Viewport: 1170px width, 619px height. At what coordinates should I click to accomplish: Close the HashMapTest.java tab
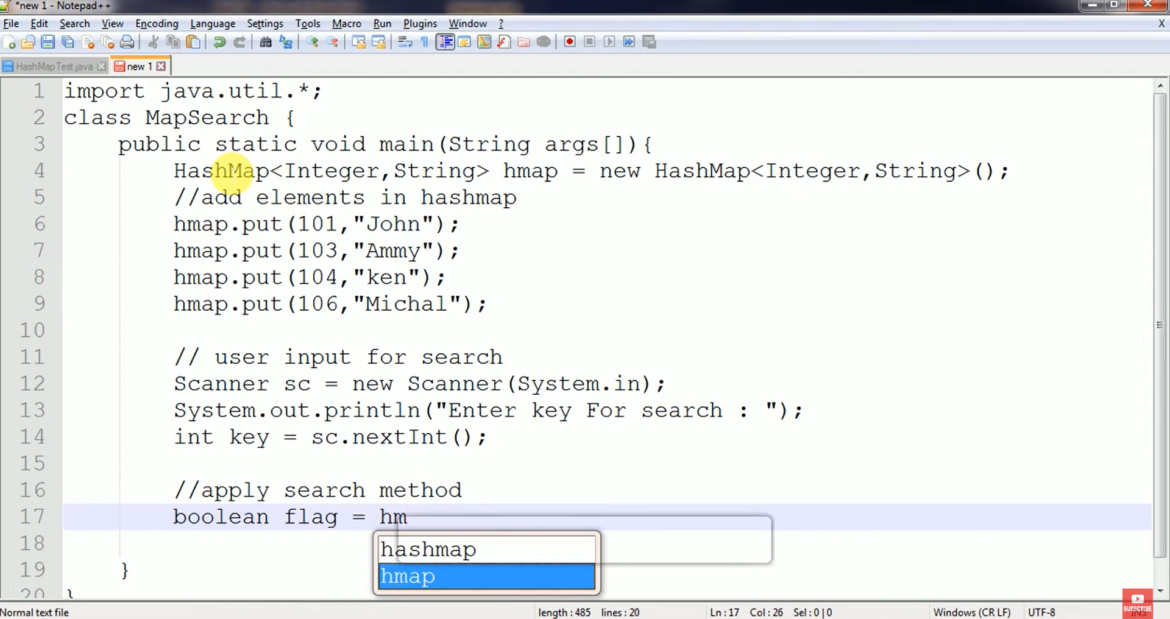click(101, 66)
